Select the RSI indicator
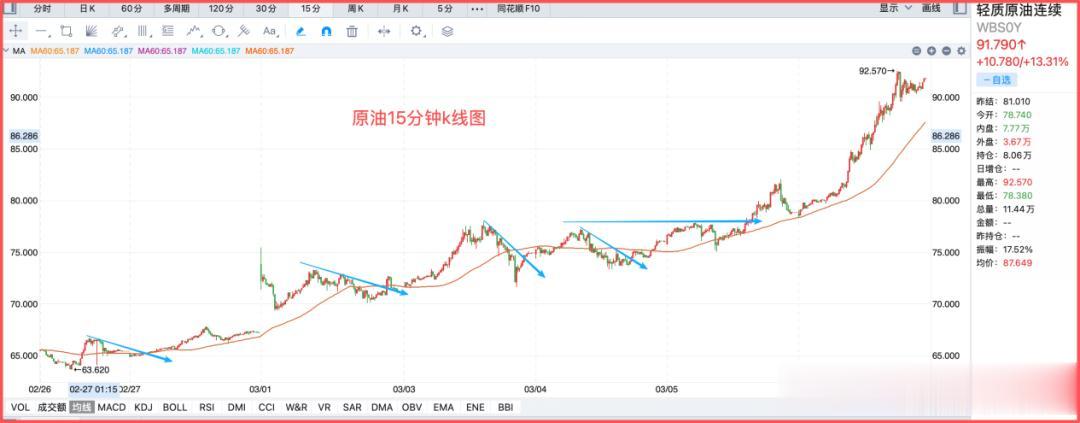Screen dimensions: 1080x423 pyautogui.click(x=207, y=407)
